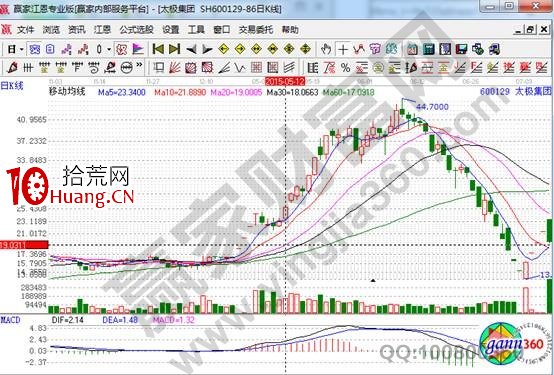Click the 移动均线 indicator label
This screenshot has height=375, width=554.
tap(67, 92)
